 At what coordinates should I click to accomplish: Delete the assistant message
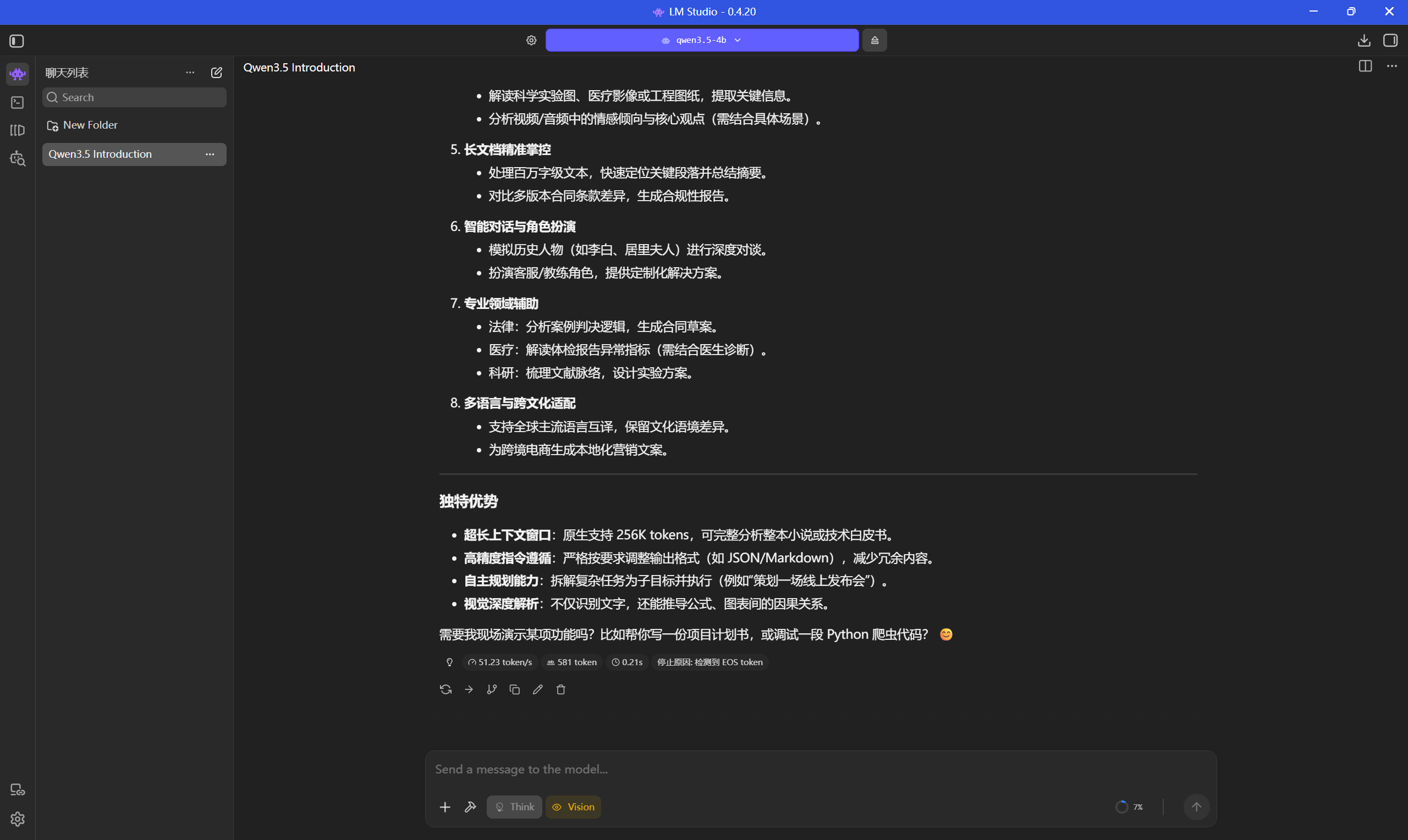tap(560, 689)
